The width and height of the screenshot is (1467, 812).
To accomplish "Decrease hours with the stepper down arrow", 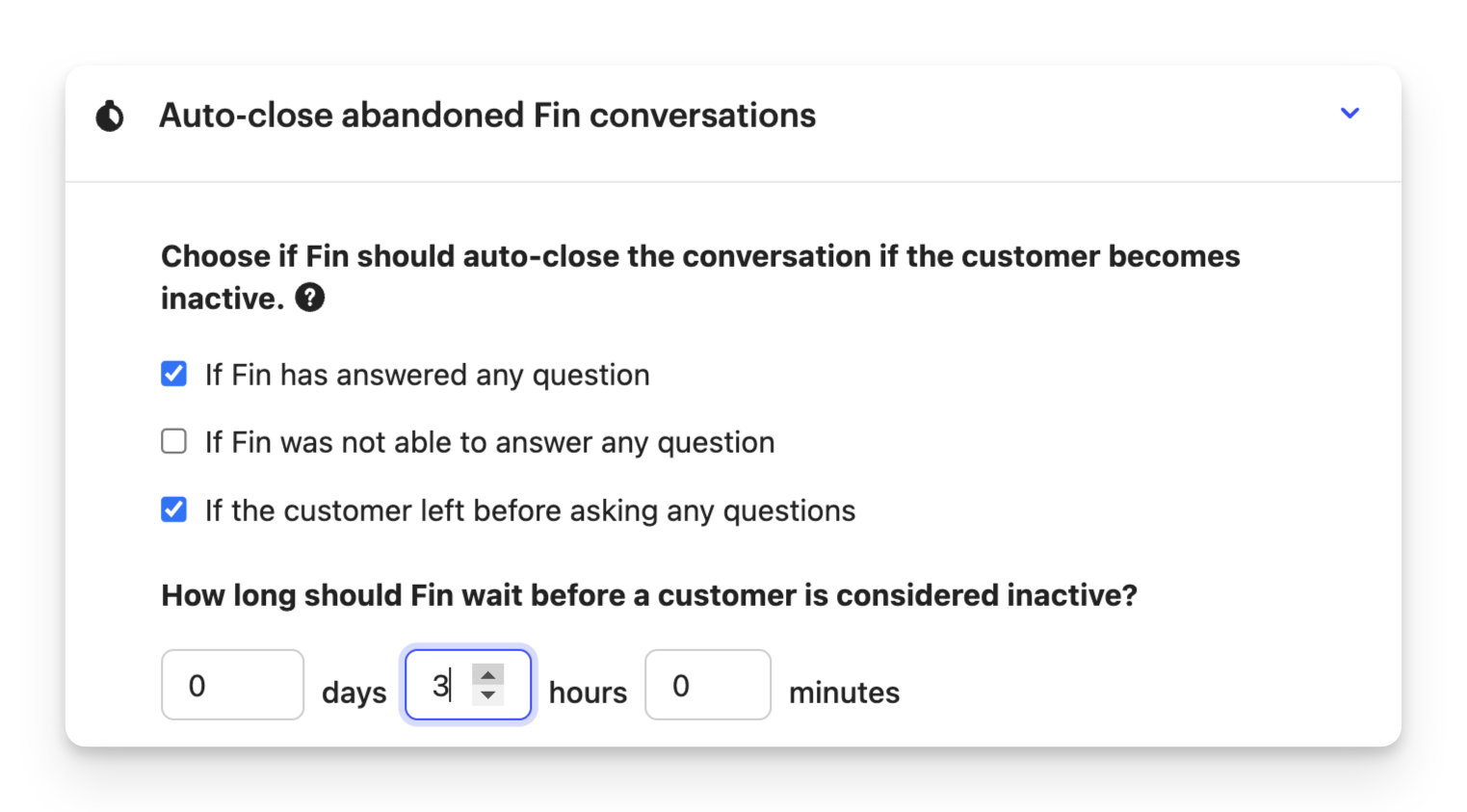I will tap(488, 695).
